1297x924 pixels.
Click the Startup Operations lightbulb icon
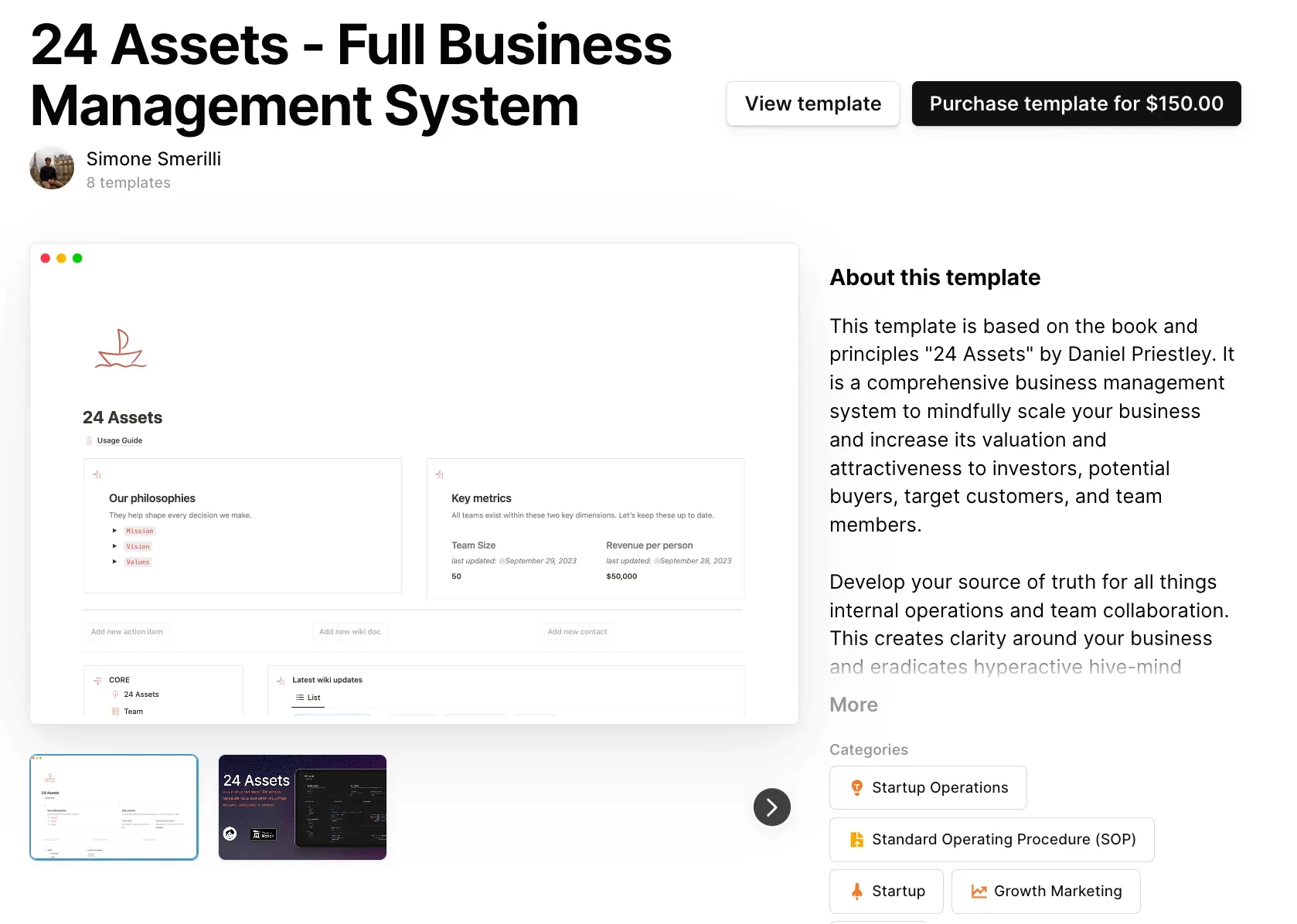[856, 788]
